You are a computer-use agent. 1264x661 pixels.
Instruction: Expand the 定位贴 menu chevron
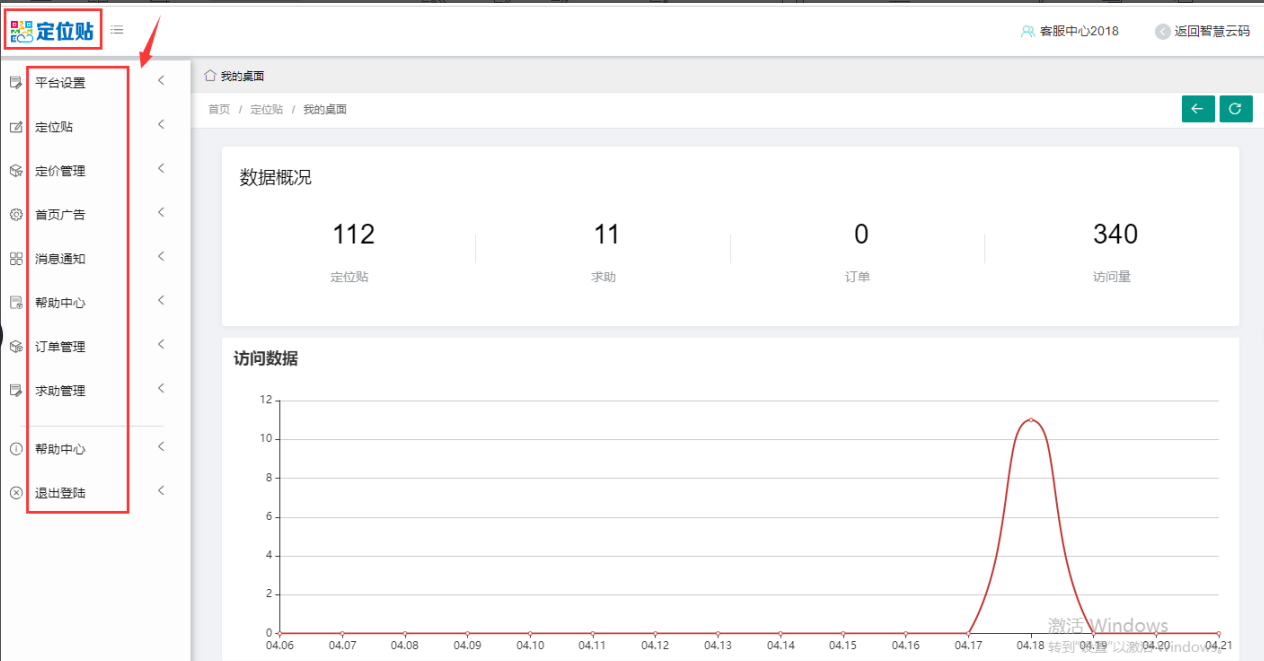161,125
